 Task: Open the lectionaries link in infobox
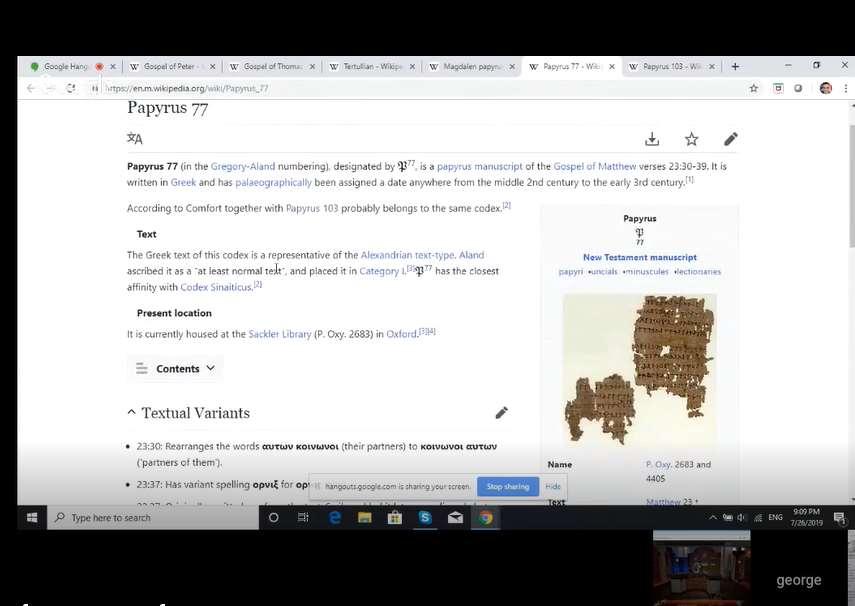(x=699, y=271)
